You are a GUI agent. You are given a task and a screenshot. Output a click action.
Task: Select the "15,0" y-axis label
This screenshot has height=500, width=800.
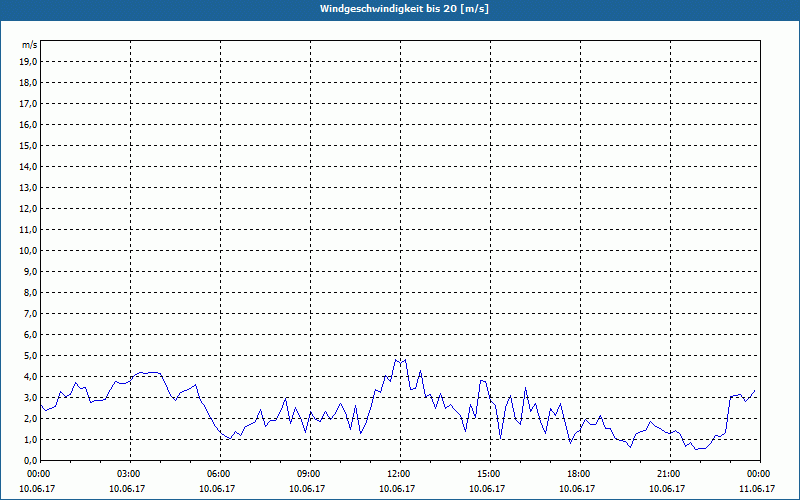point(28,145)
